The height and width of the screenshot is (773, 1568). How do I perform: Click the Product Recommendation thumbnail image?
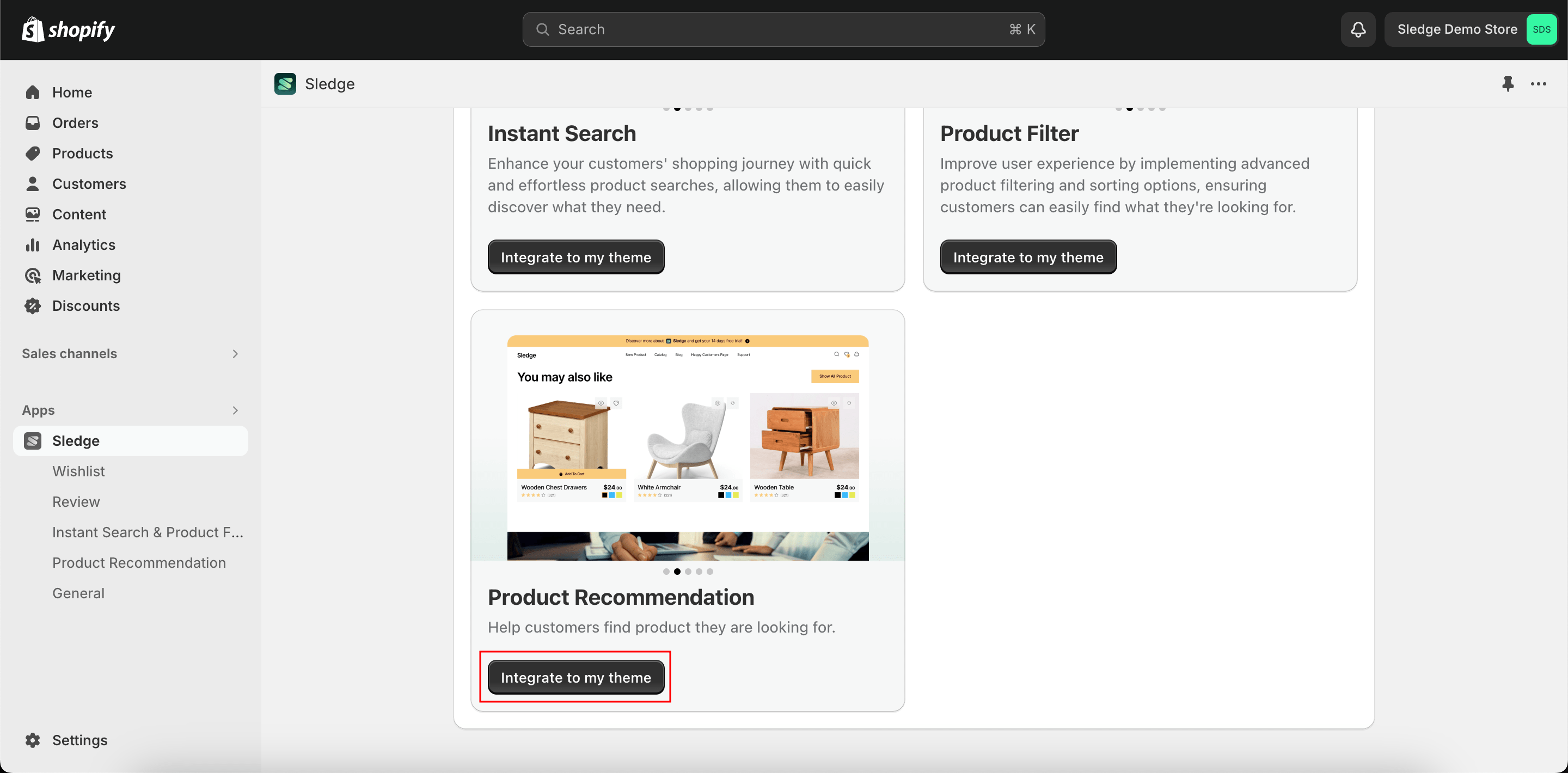[688, 448]
